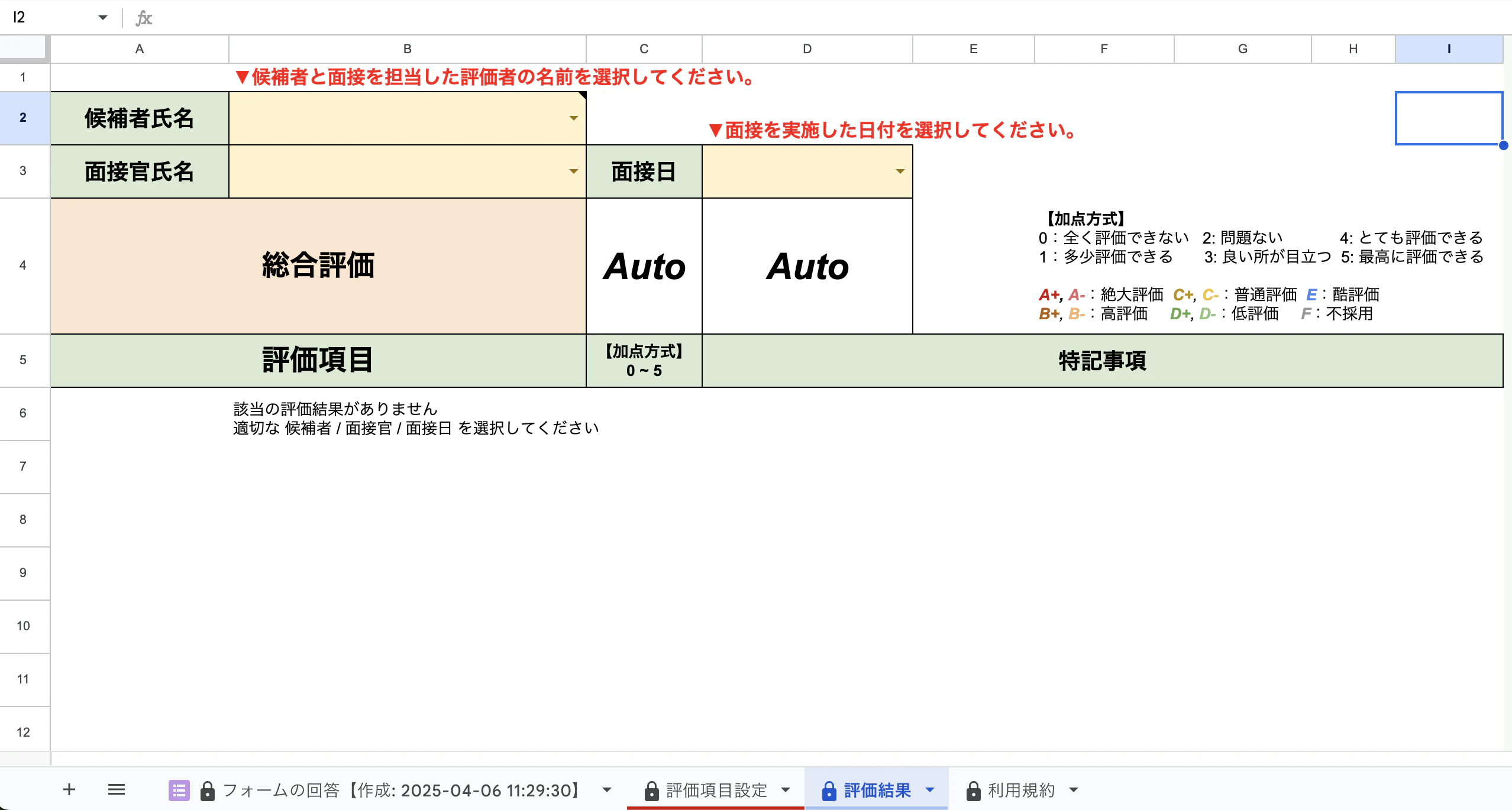
Task: Open the 面接日 date dropdown arrow
Action: coord(900,171)
